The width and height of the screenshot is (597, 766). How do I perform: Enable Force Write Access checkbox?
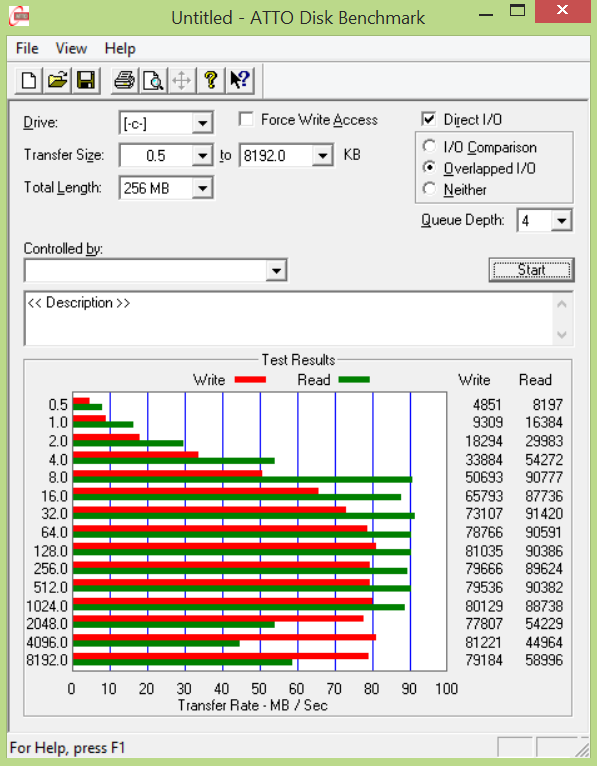pyautogui.click(x=246, y=119)
